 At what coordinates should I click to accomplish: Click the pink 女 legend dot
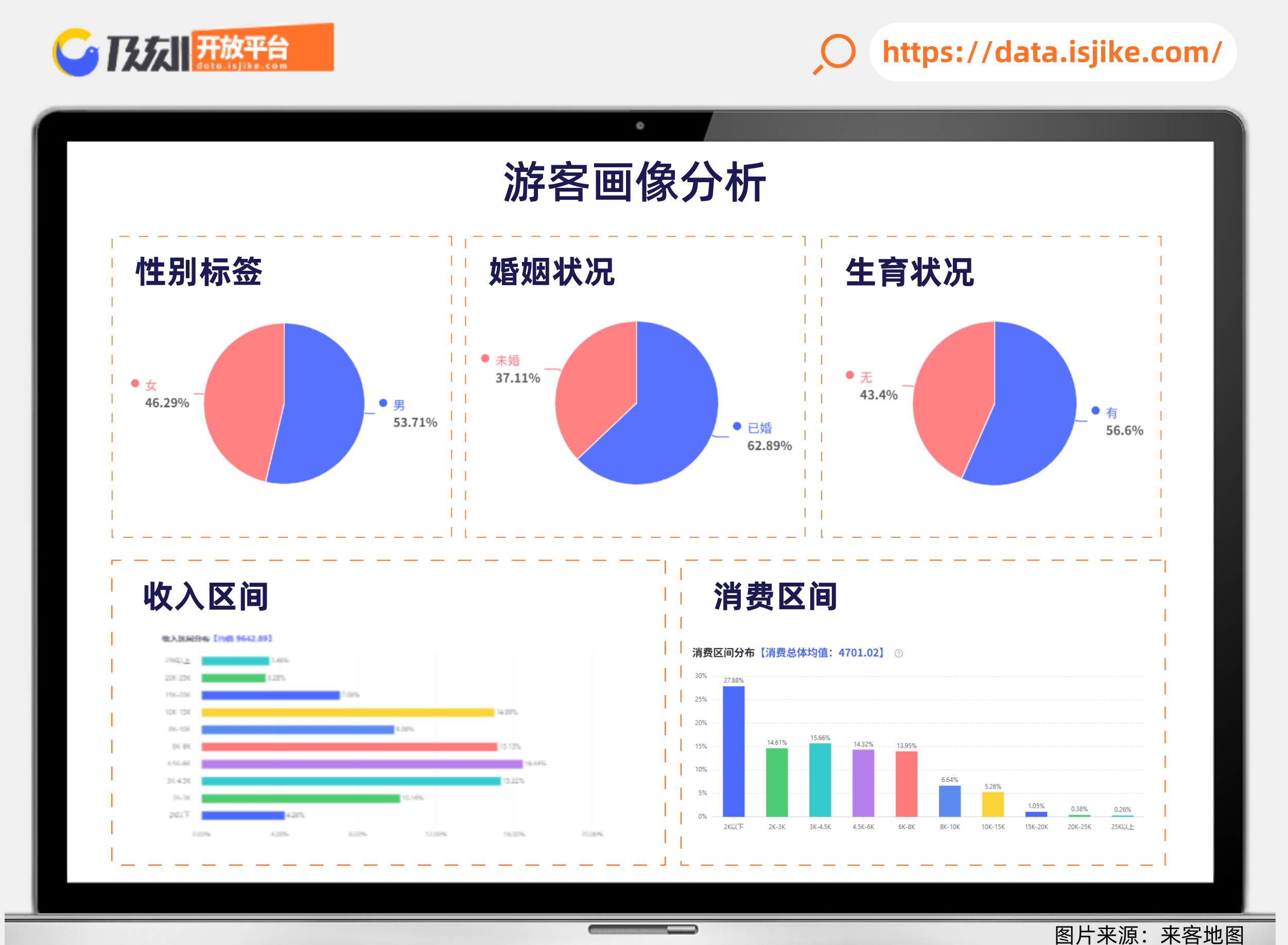point(135,383)
